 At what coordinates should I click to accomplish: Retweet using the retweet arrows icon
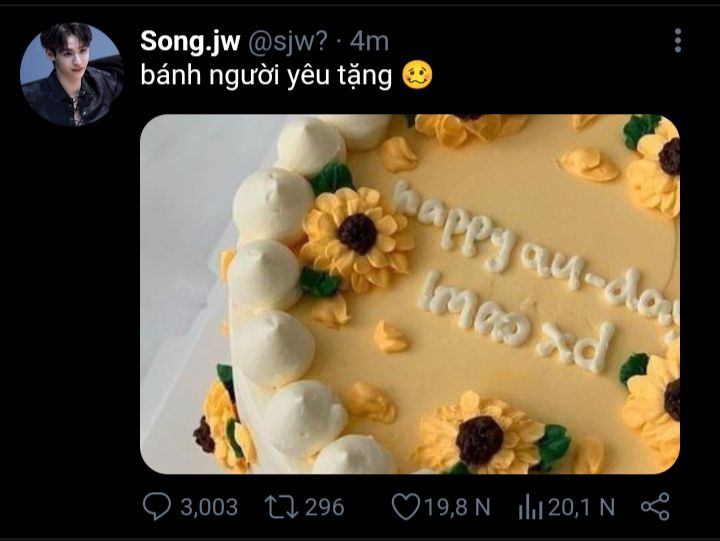[x=281, y=507]
